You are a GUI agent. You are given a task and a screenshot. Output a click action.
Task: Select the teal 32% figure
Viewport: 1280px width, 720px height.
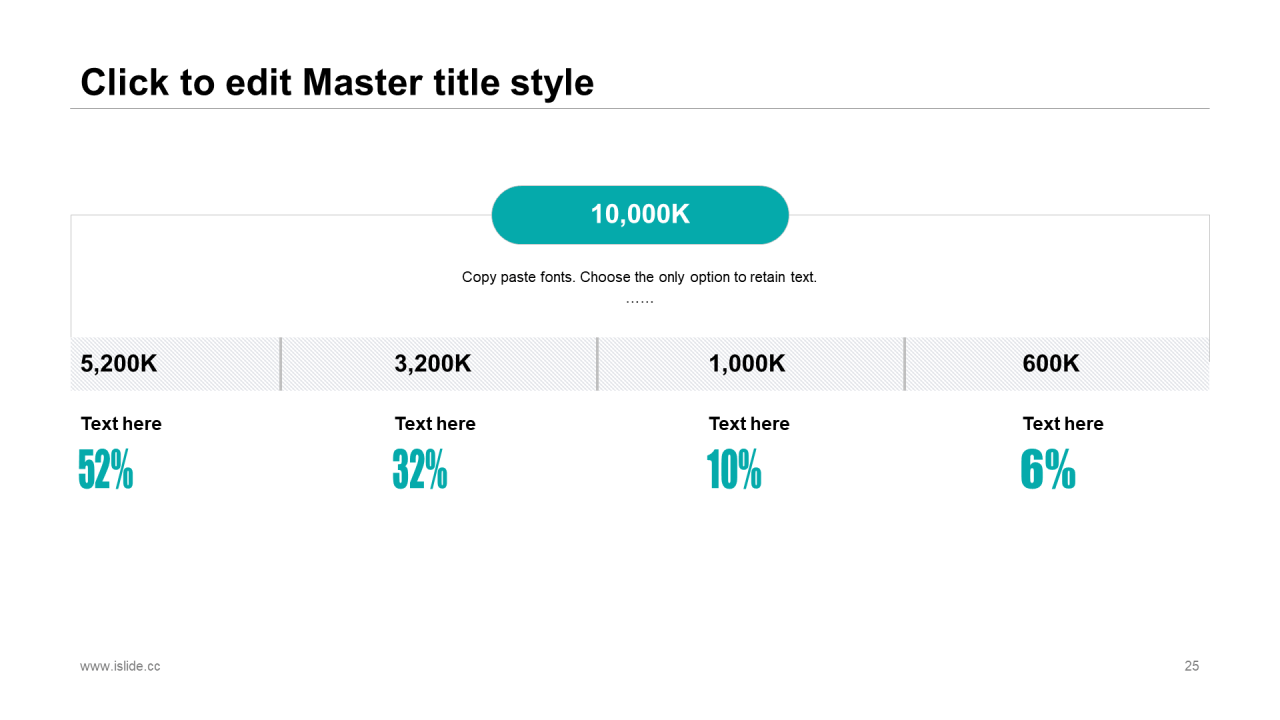(420, 469)
